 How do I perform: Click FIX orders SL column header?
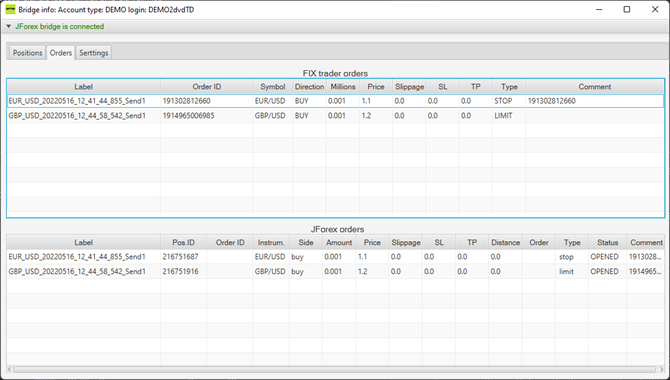(443, 87)
